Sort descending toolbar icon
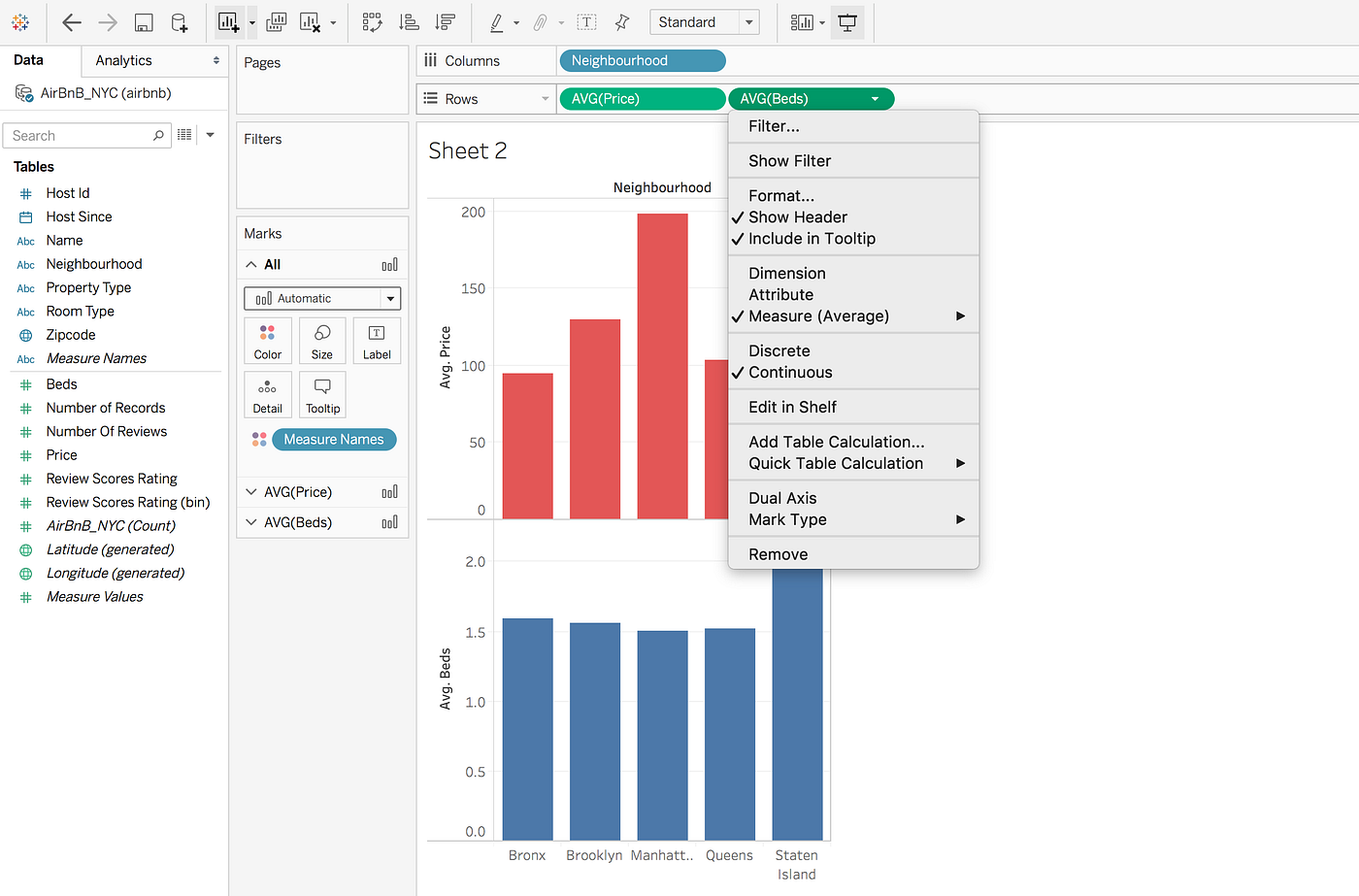Image resolution: width=1359 pixels, height=896 pixels. pos(446,22)
